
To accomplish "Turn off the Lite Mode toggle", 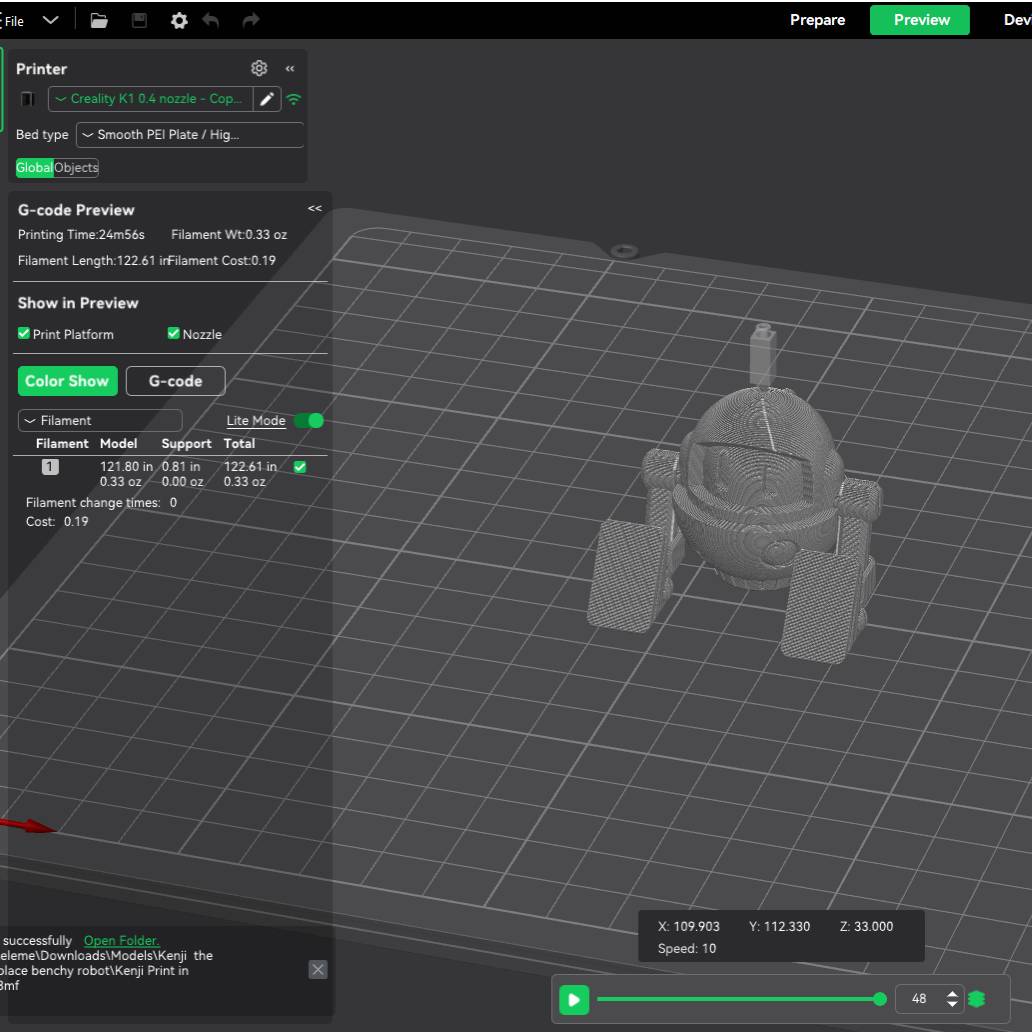I will click(x=309, y=421).
